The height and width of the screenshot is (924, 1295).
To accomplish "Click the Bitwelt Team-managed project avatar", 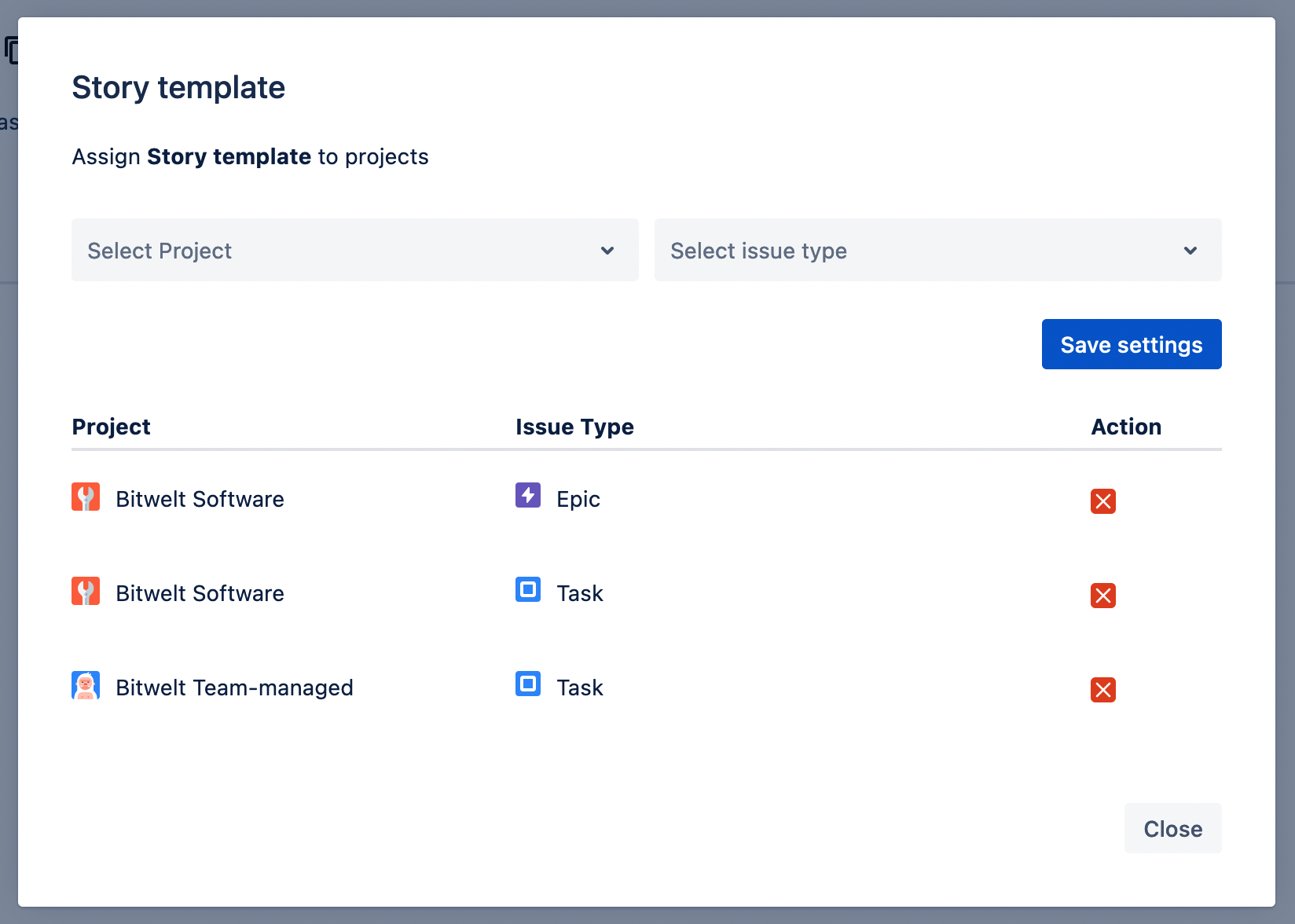I will click(x=86, y=685).
